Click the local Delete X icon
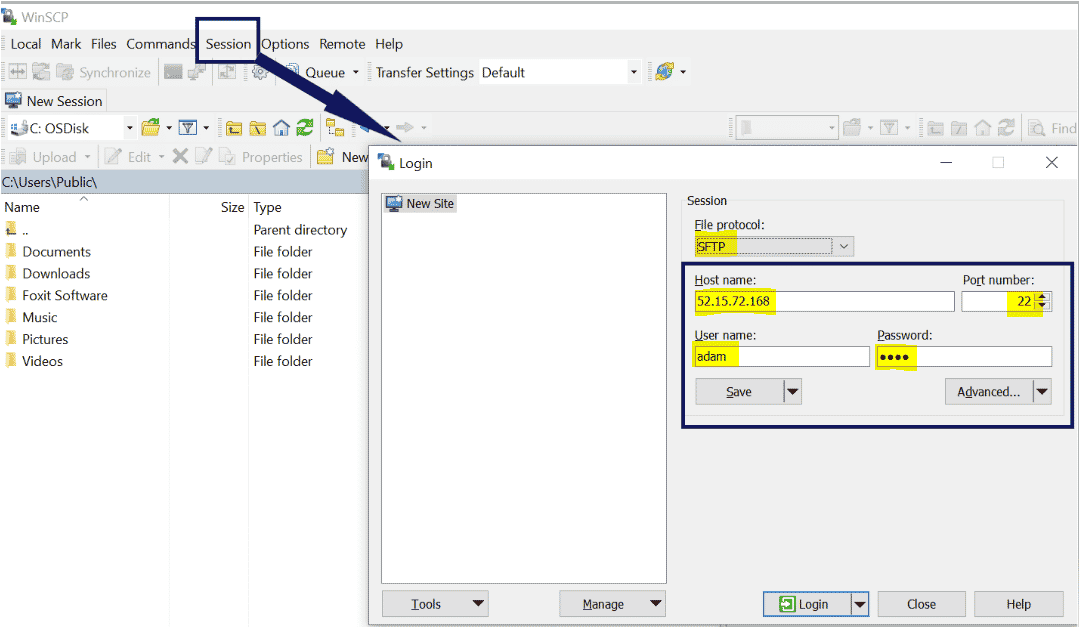The height and width of the screenshot is (628, 1080). (180, 156)
